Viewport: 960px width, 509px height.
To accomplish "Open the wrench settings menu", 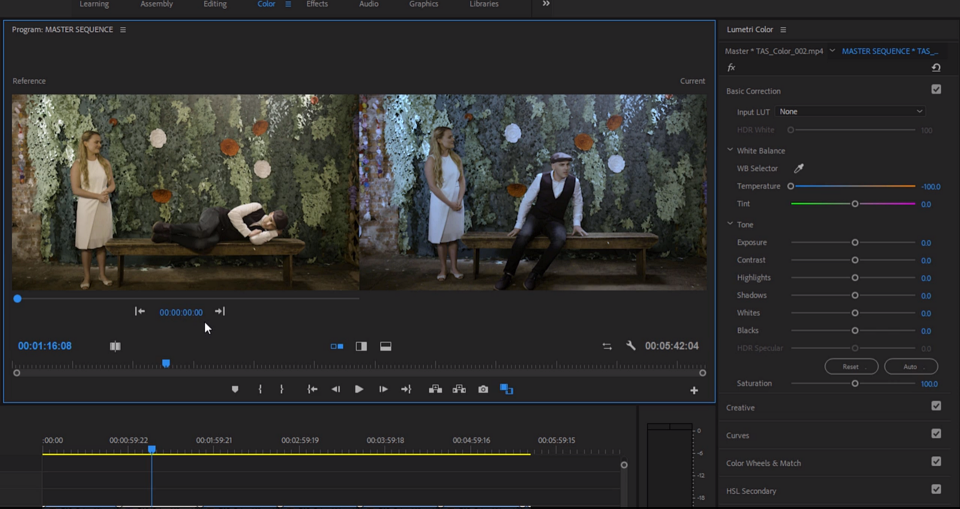I will point(631,346).
